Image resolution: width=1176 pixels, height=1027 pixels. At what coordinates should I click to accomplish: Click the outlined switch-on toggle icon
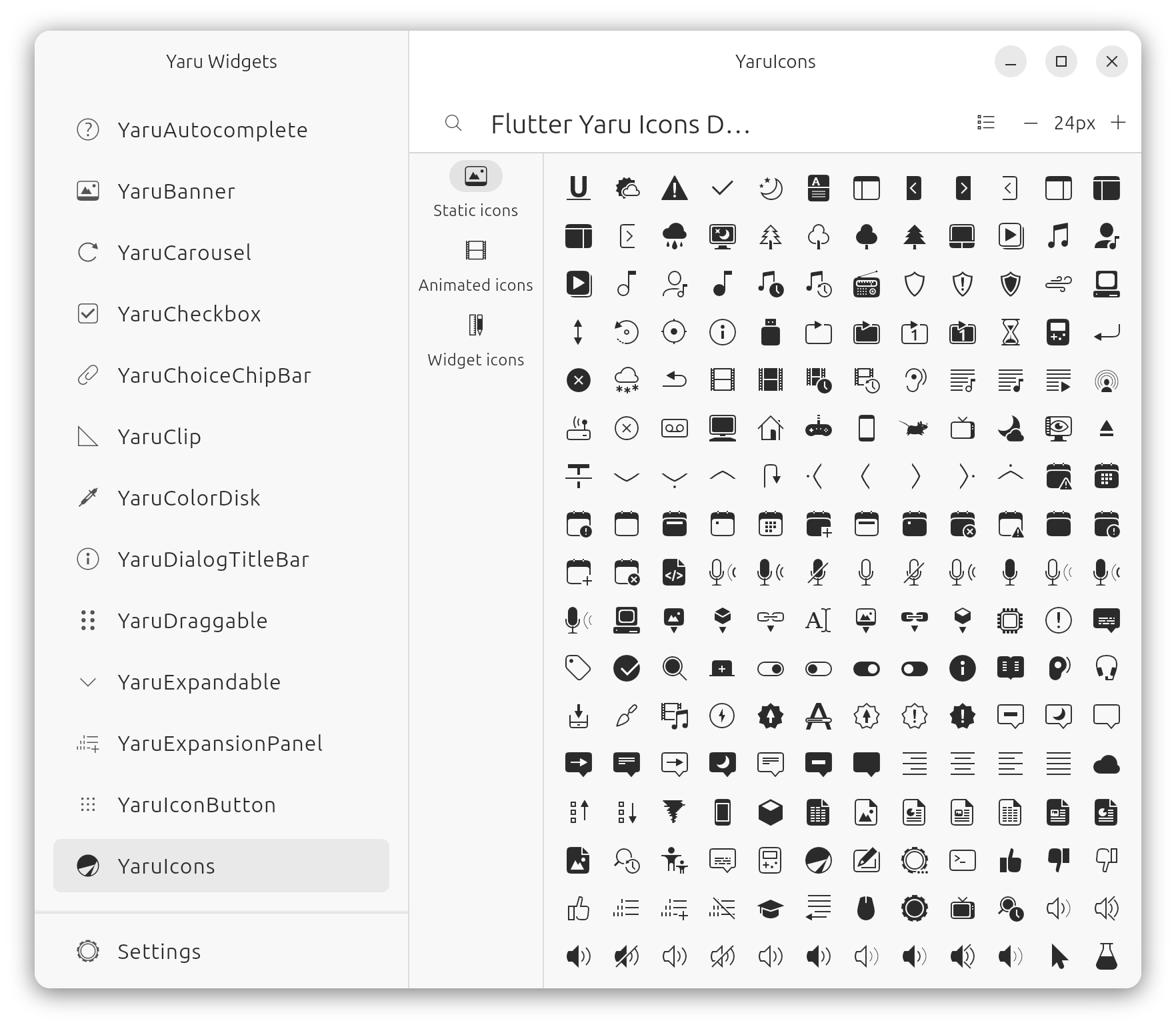pyautogui.click(x=771, y=668)
